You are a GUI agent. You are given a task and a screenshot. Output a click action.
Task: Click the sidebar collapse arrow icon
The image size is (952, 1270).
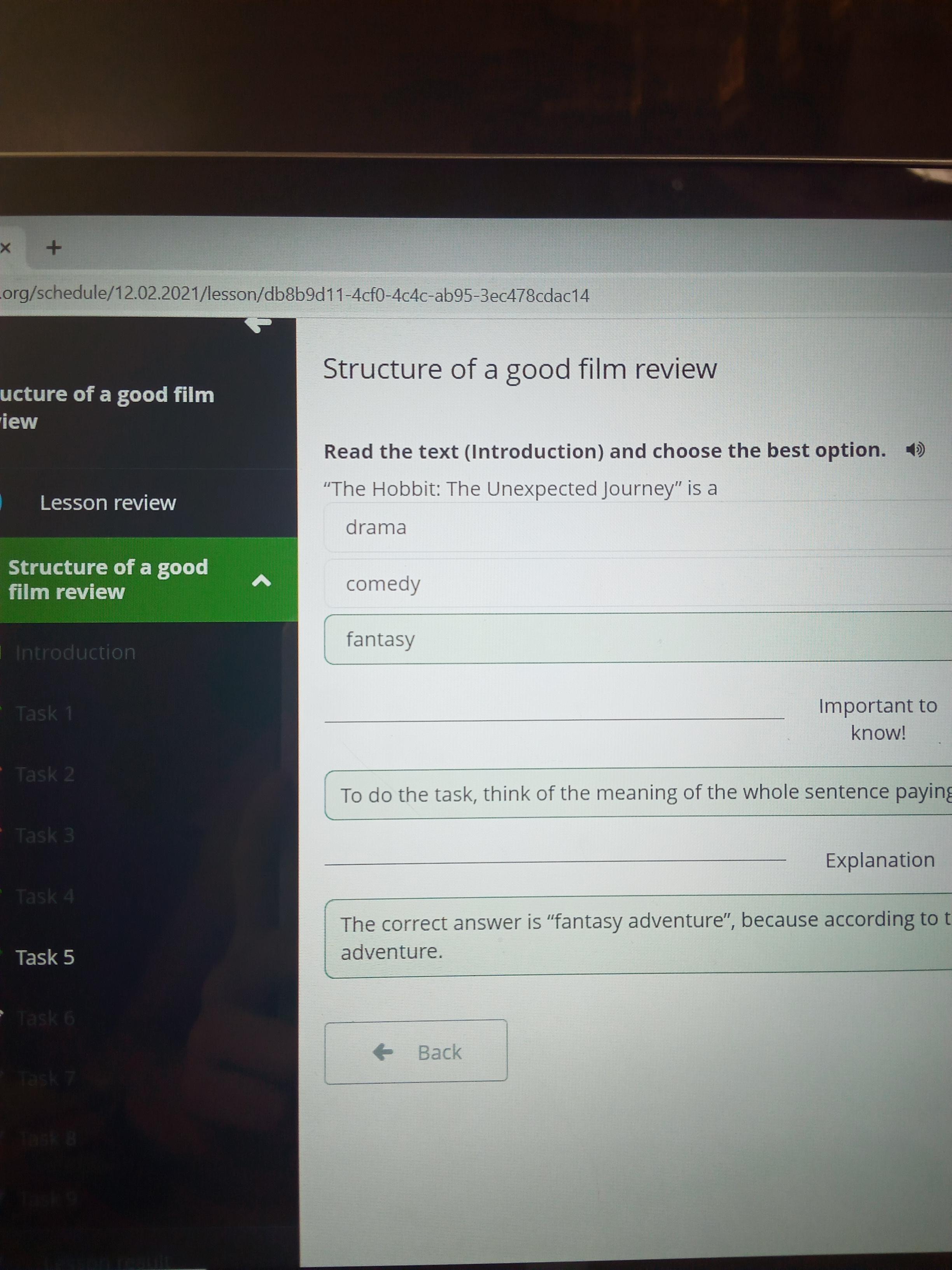point(258,325)
